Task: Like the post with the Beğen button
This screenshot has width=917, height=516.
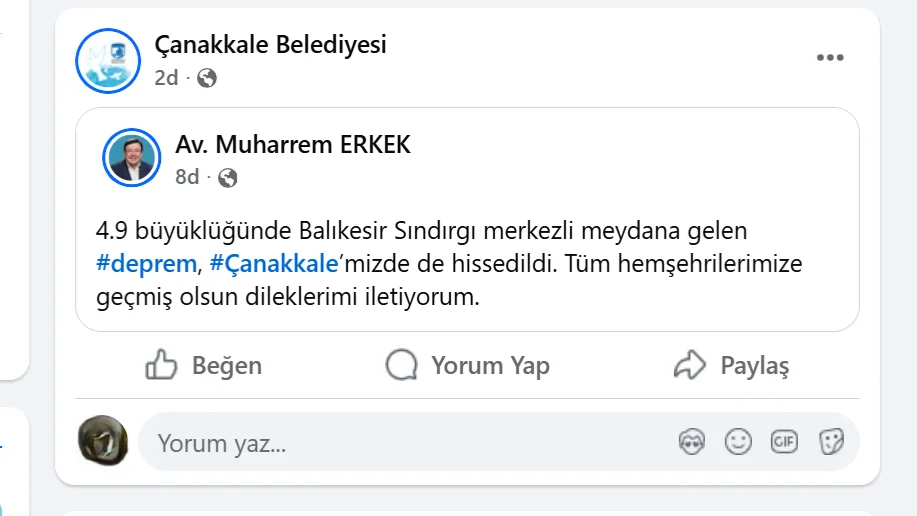Action: pyautogui.click(x=204, y=366)
